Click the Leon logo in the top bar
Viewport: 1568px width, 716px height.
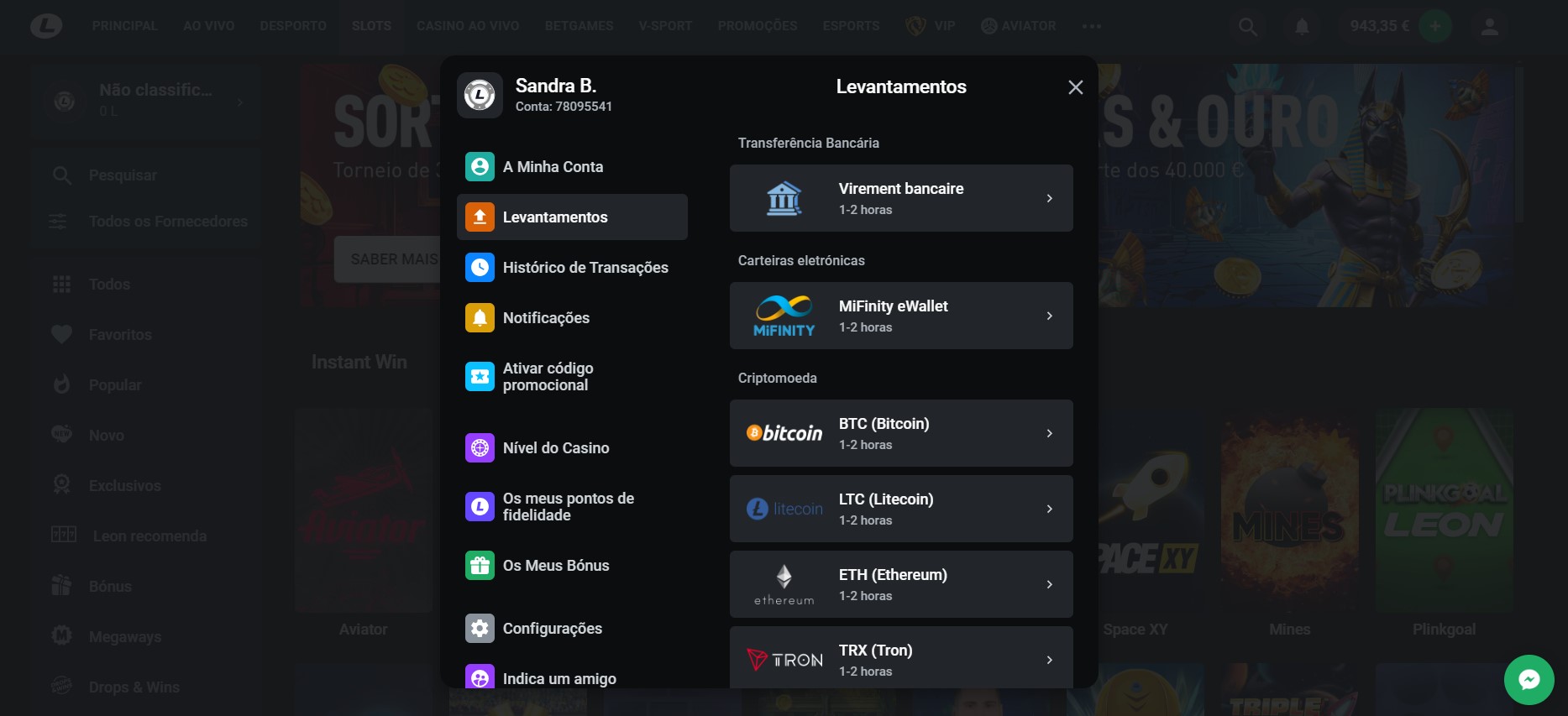[46, 26]
